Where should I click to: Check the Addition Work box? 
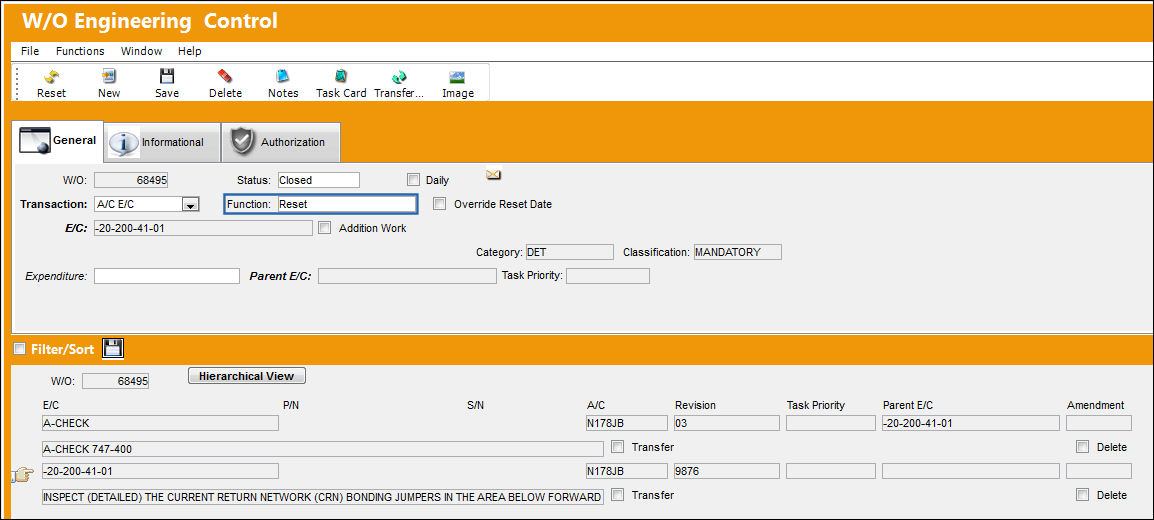pyautogui.click(x=325, y=228)
